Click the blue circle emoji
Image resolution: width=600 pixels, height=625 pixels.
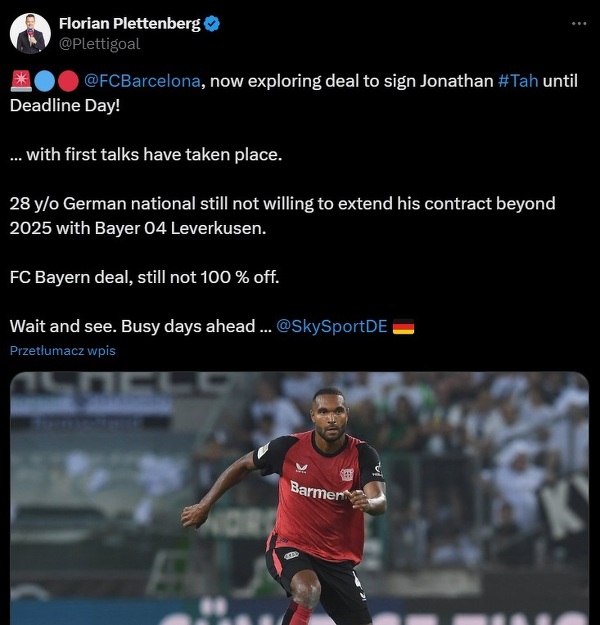tap(44, 81)
